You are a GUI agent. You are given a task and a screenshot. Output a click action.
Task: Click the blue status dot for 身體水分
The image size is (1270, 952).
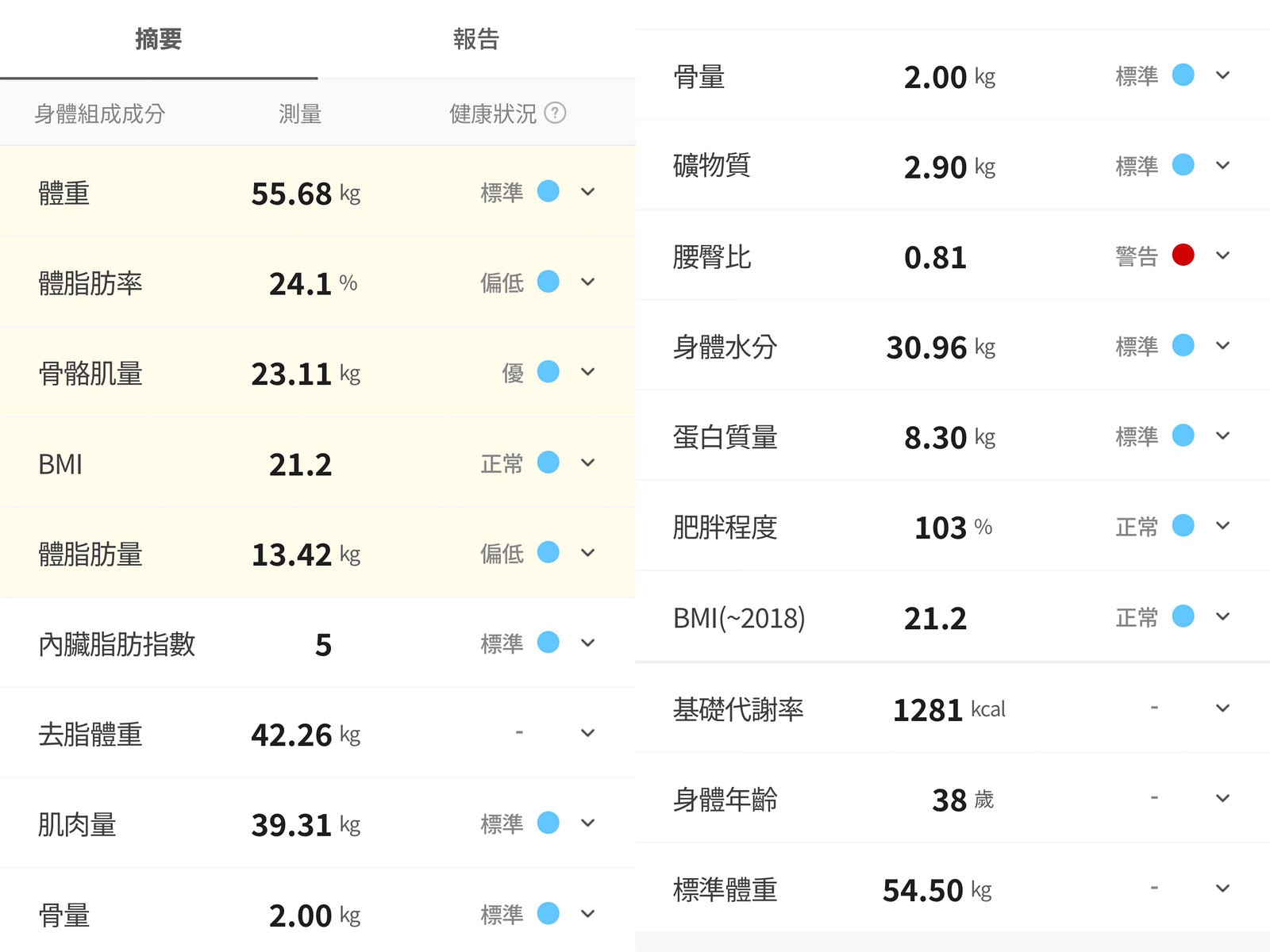click(x=1183, y=345)
